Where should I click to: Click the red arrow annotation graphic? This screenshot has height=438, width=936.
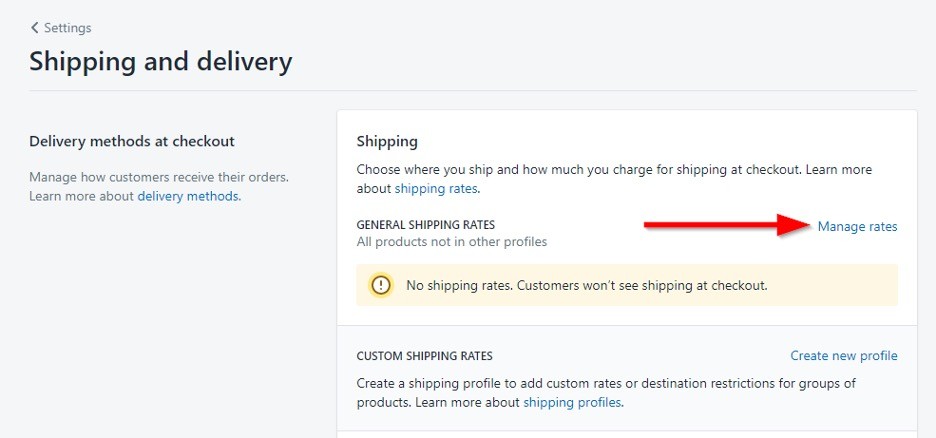click(x=726, y=225)
